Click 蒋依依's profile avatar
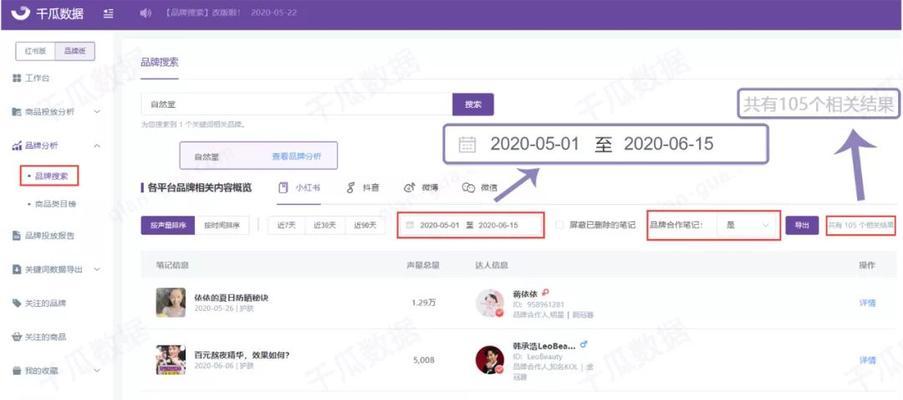 (x=490, y=303)
